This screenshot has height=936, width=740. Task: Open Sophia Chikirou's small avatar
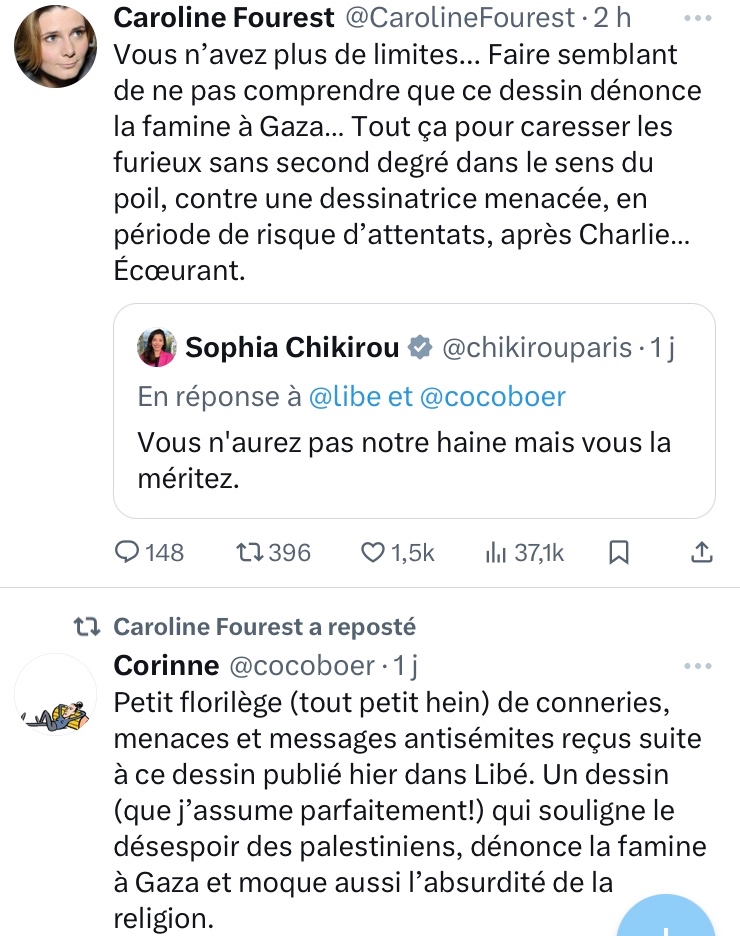(158, 347)
